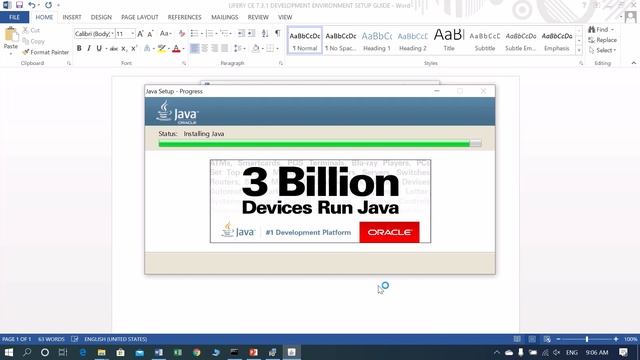Decrease font size with Shrink Font
Screen dimensions: 640x360
click(x=150, y=33)
